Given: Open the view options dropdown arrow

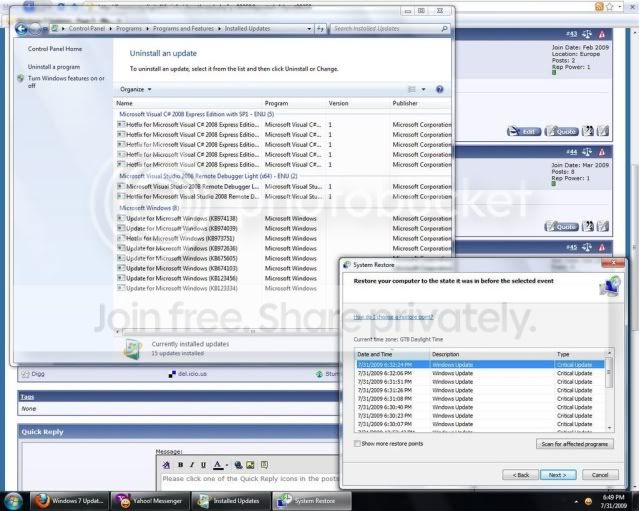Looking at the screenshot, I should pos(423,89).
